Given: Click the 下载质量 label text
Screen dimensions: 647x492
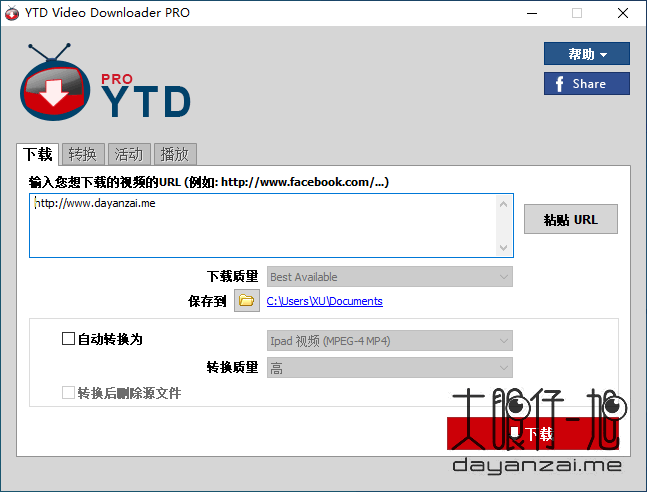Looking at the screenshot, I should click(x=232, y=276).
